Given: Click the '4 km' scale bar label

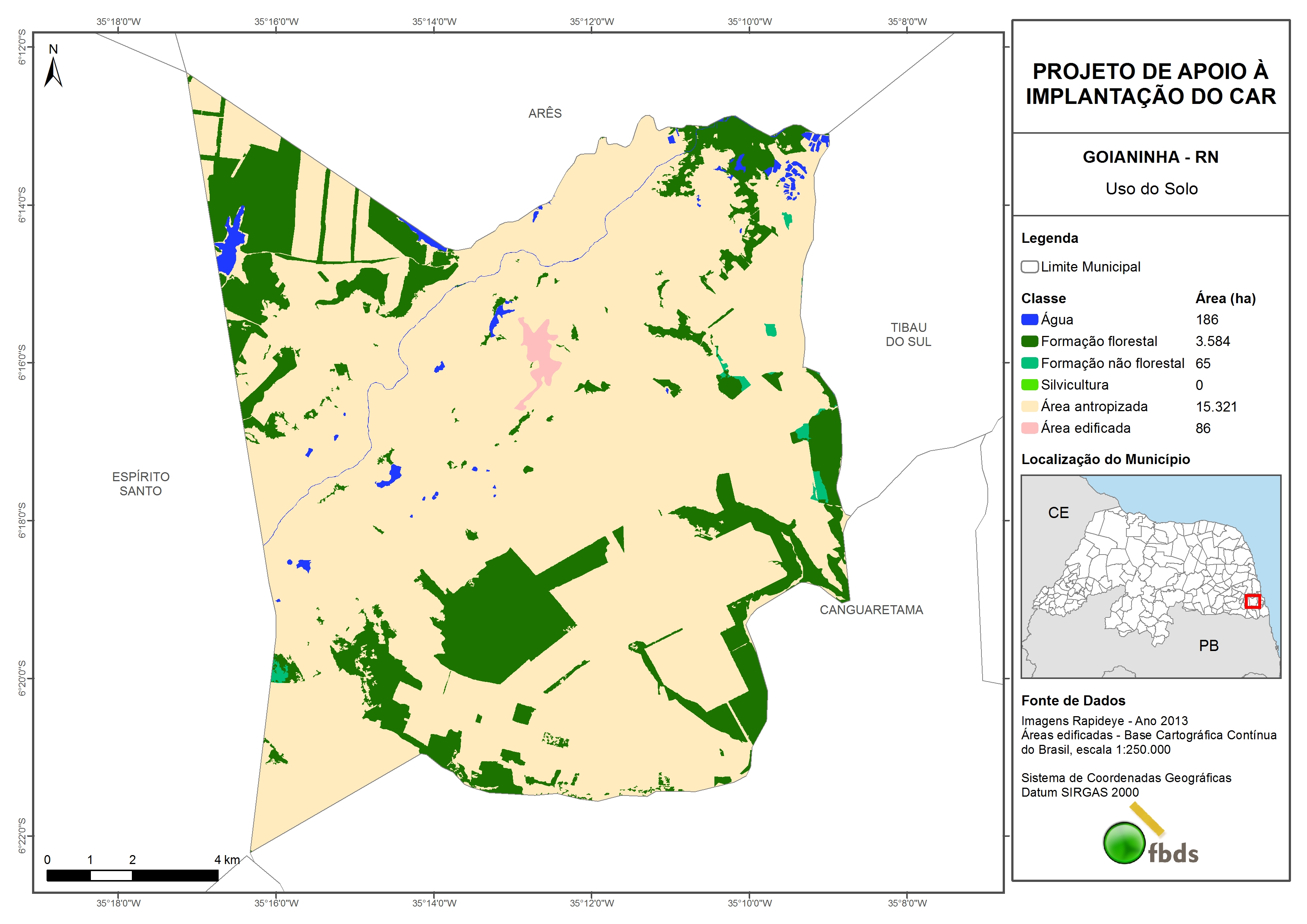Looking at the screenshot, I should (x=227, y=860).
